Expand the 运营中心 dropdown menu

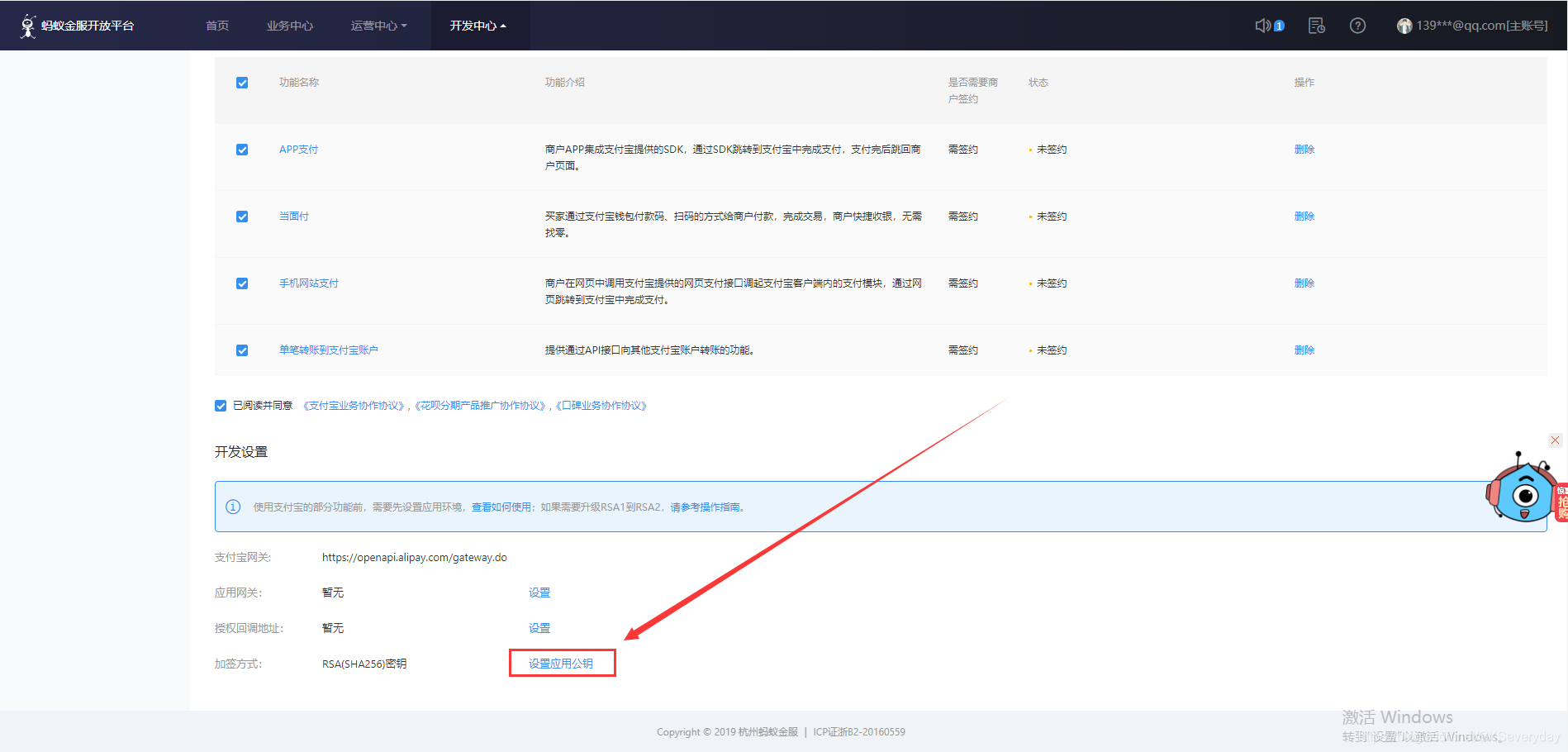click(379, 26)
